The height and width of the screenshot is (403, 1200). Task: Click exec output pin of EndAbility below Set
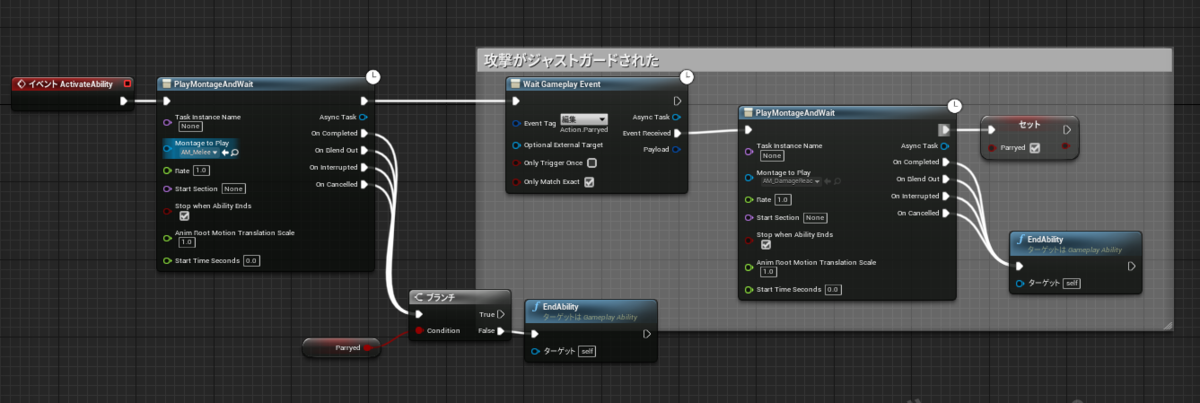[x=1131, y=267]
